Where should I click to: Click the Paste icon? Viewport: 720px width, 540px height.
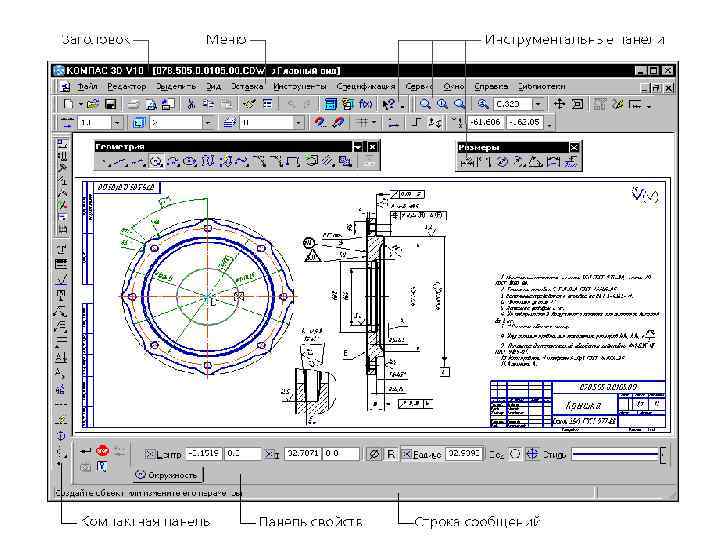pyautogui.click(x=226, y=104)
